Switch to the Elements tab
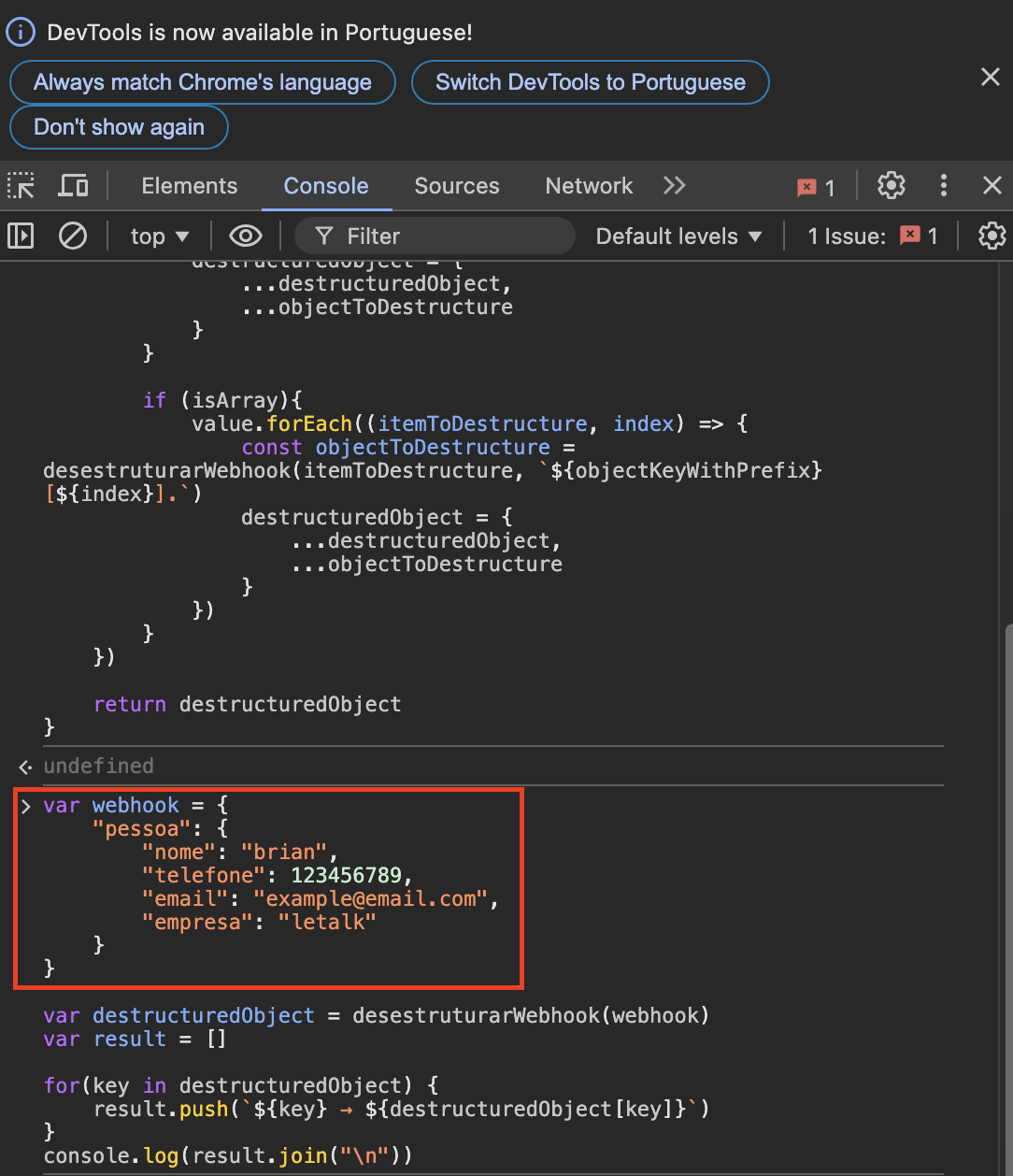 click(x=190, y=186)
